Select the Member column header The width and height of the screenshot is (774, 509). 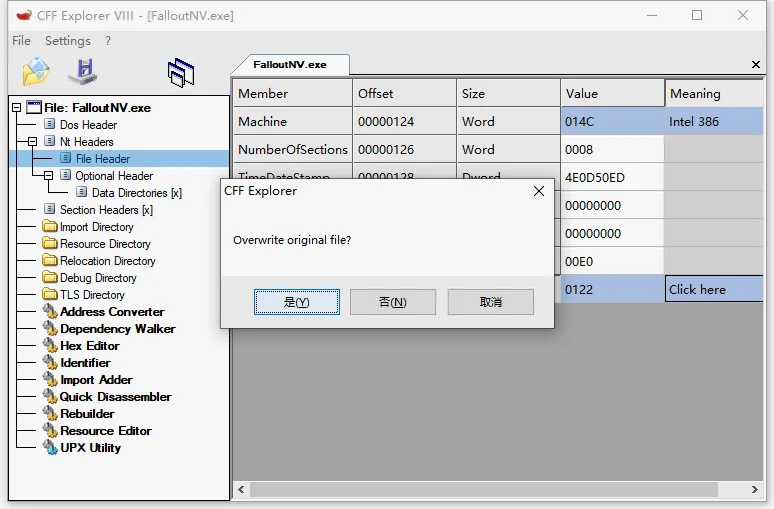(x=293, y=93)
